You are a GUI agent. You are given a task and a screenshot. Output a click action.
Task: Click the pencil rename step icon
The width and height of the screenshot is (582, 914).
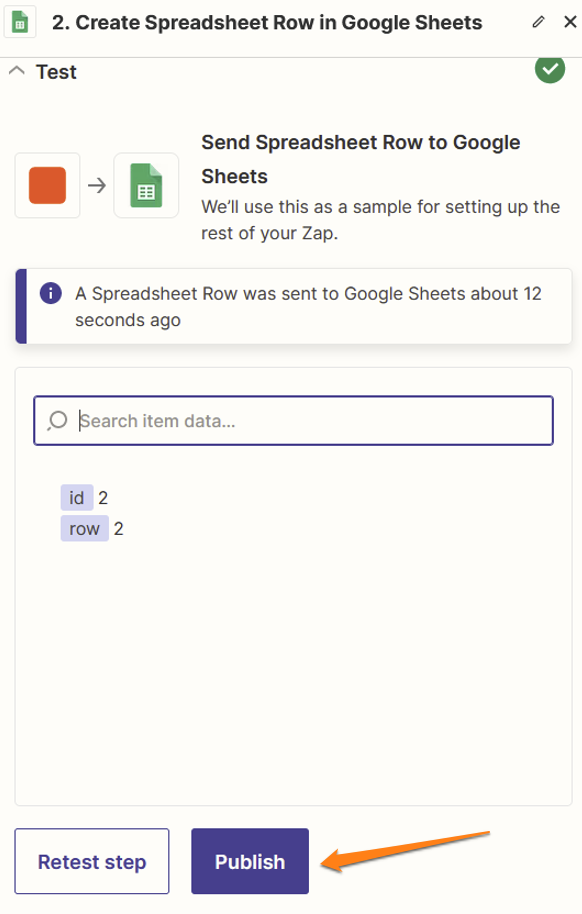coord(538,22)
